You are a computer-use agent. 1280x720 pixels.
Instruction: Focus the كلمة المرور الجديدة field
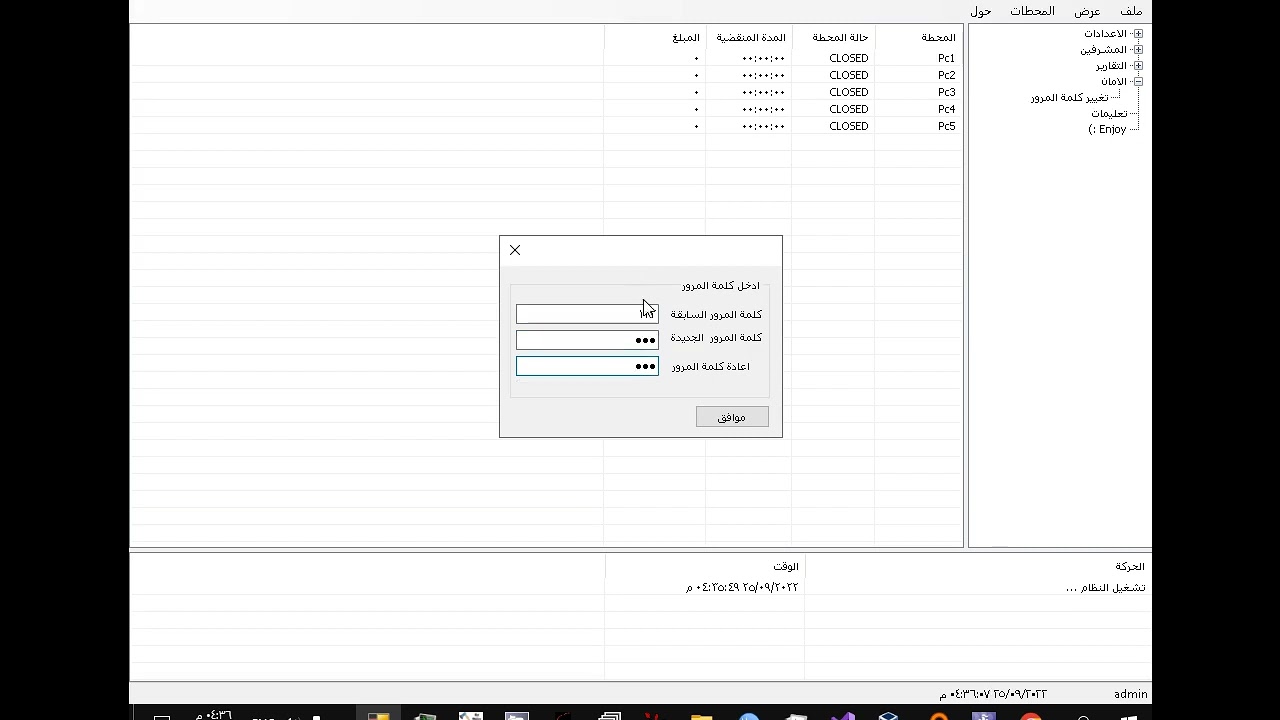(587, 340)
